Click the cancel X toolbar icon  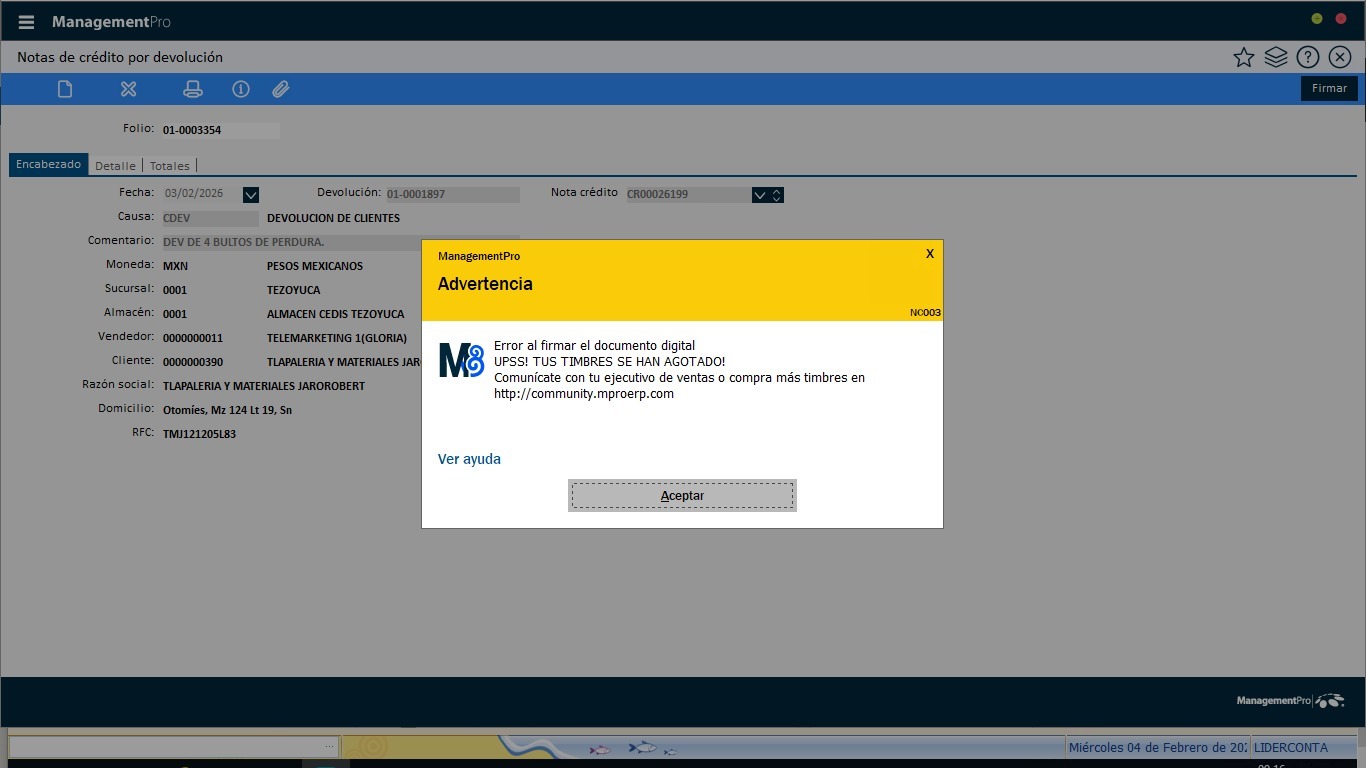[x=128, y=89]
